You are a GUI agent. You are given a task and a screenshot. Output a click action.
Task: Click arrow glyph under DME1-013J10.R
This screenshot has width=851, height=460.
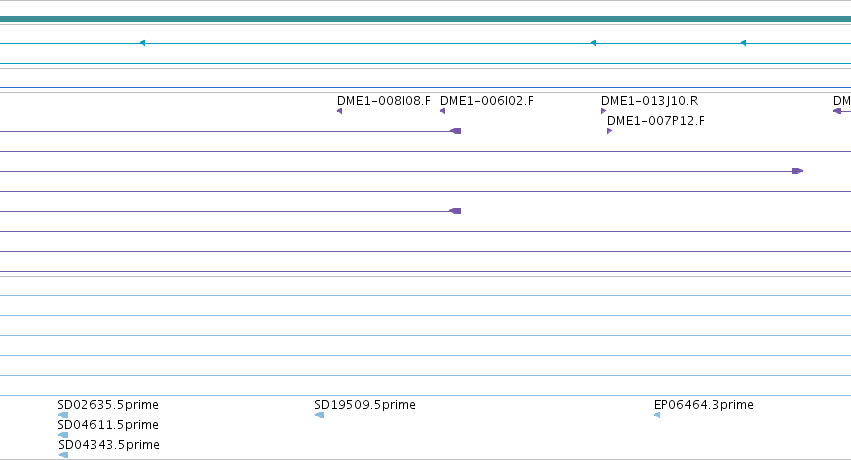click(x=604, y=111)
